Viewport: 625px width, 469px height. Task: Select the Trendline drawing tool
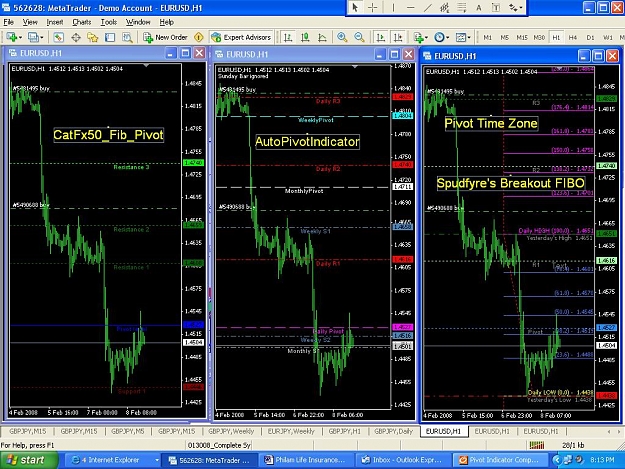click(x=427, y=7)
